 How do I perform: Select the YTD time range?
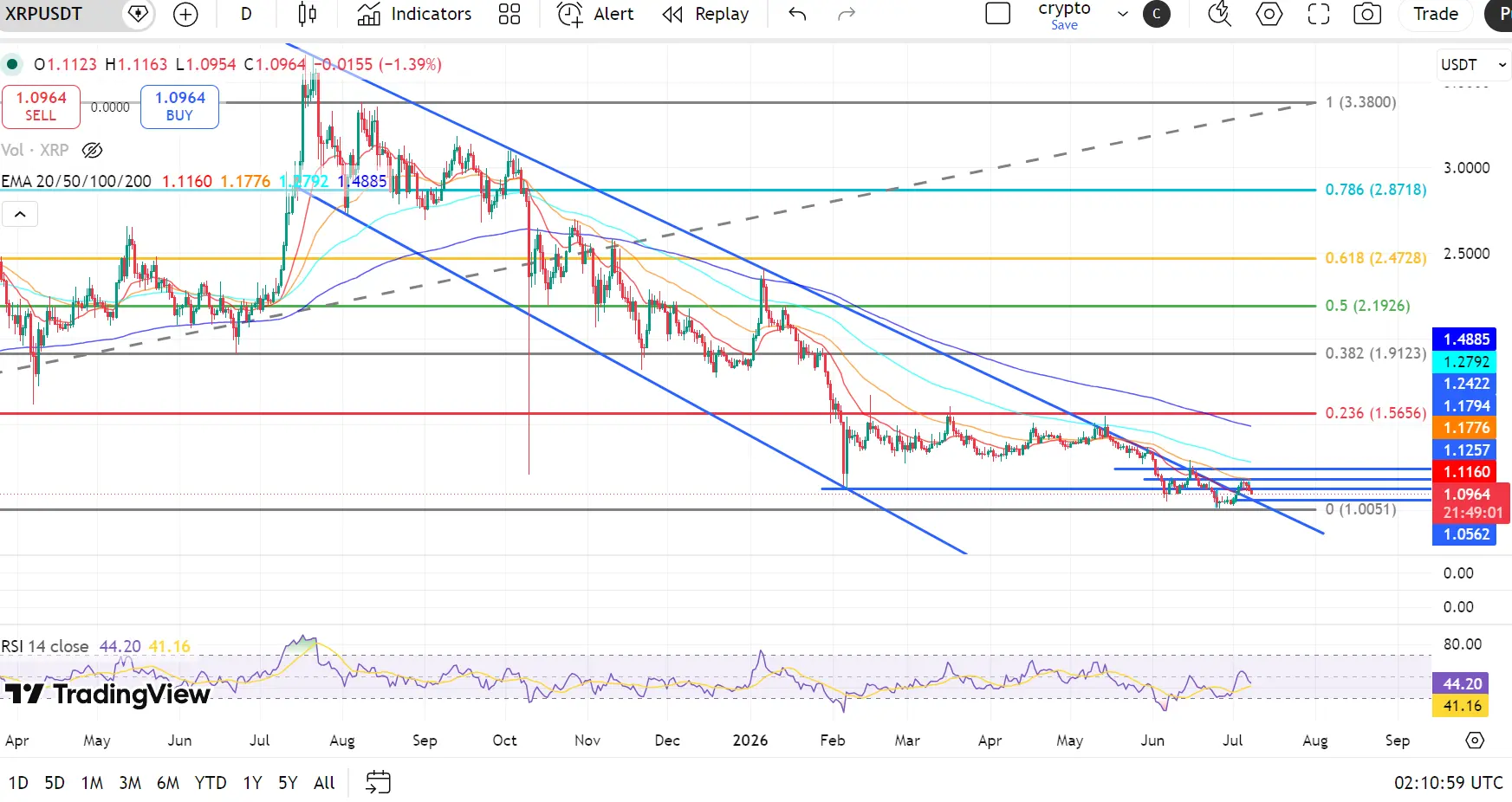(x=211, y=783)
